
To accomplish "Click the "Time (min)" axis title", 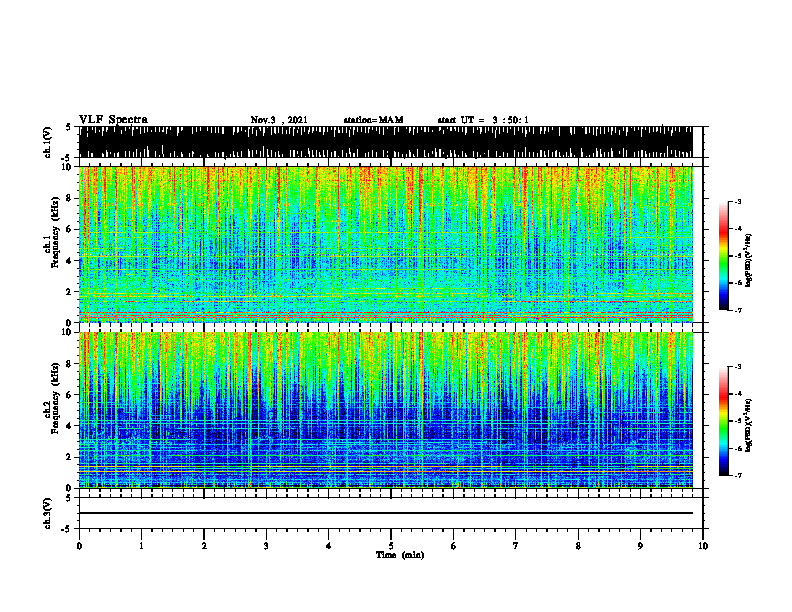I will click(400, 555).
